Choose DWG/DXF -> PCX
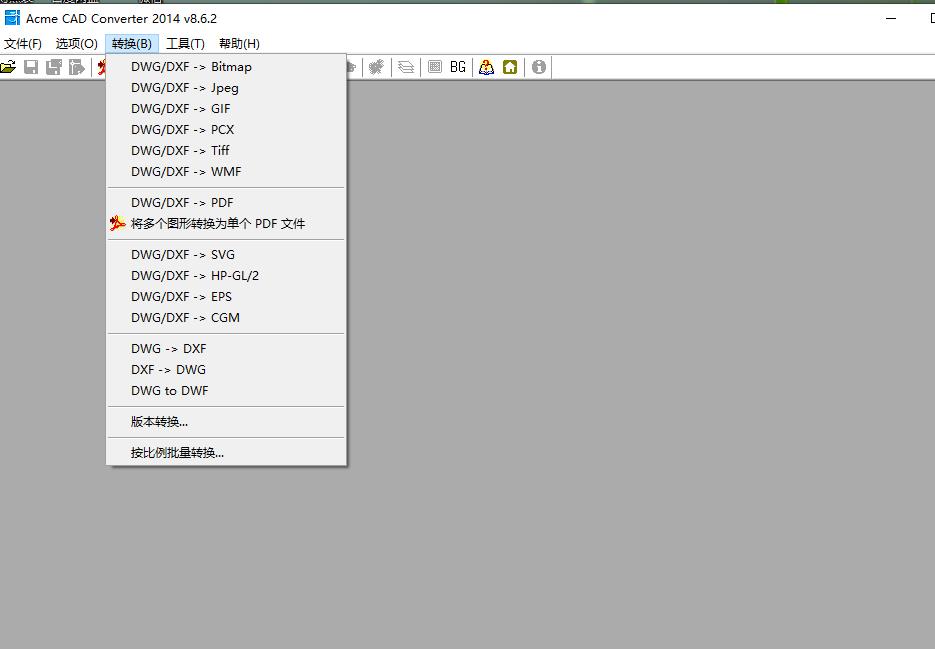Image resolution: width=935 pixels, height=649 pixels. [x=226, y=129]
